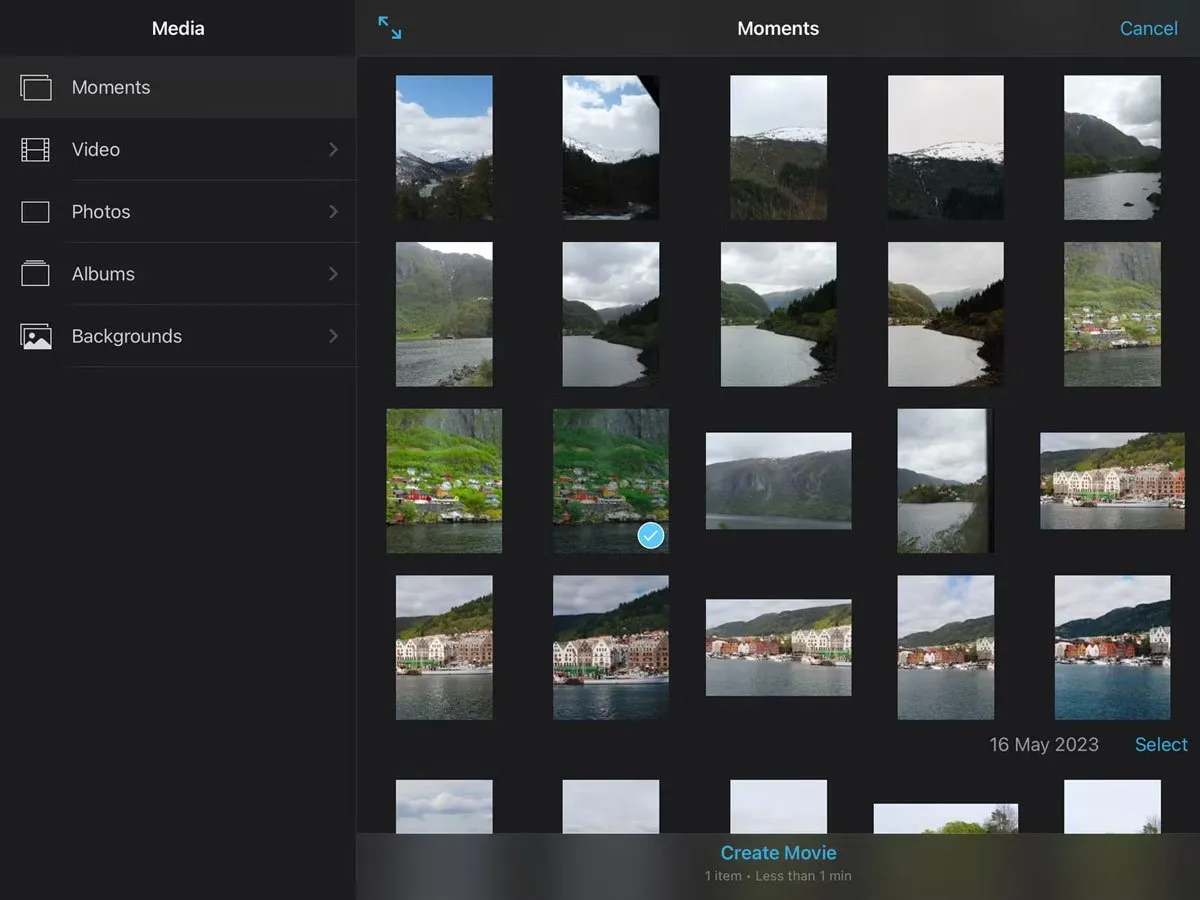This screenshot has height=900, width=1200.
Task: Click the Backgrounds picture icon
Action: tap(36, 336)
